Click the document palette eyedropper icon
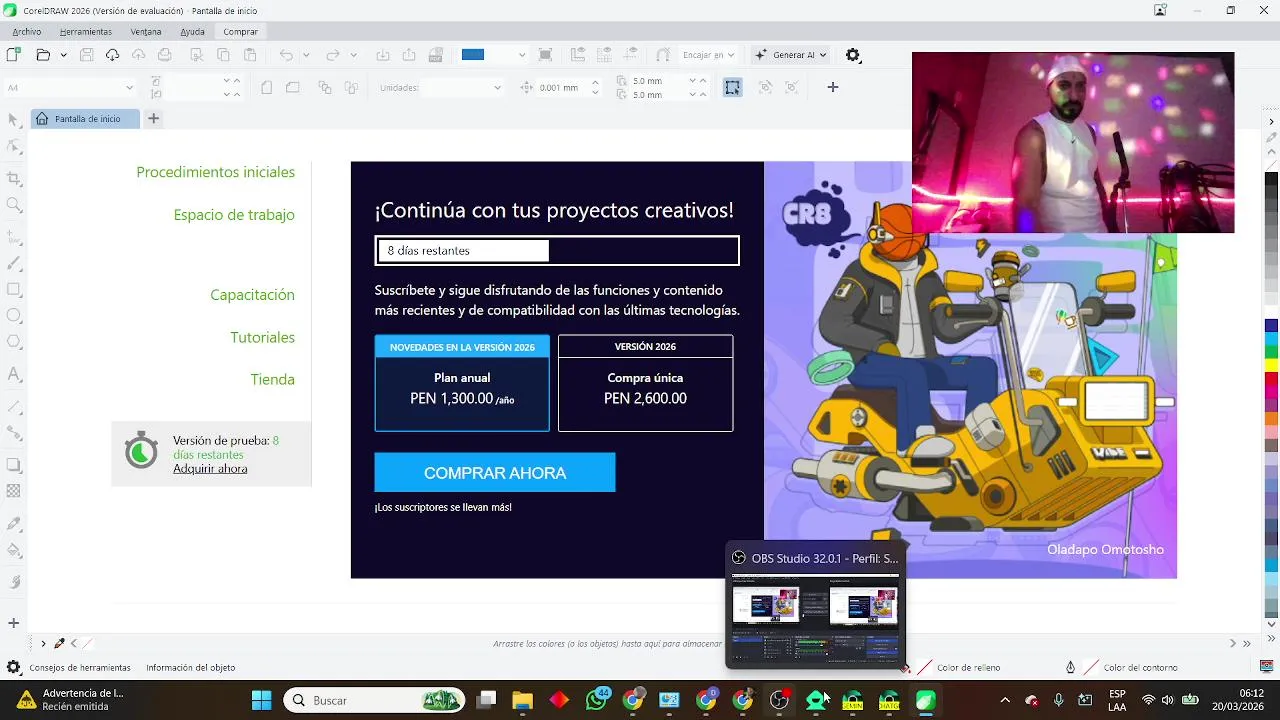The image size is (1280, 720). [x=59, y=643]
